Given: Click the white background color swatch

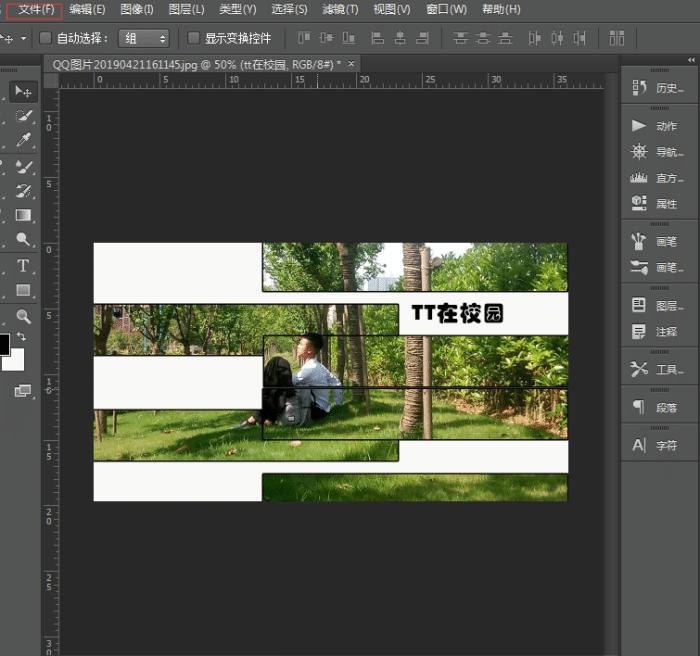Looking at the screenshot, I should 14,361.
